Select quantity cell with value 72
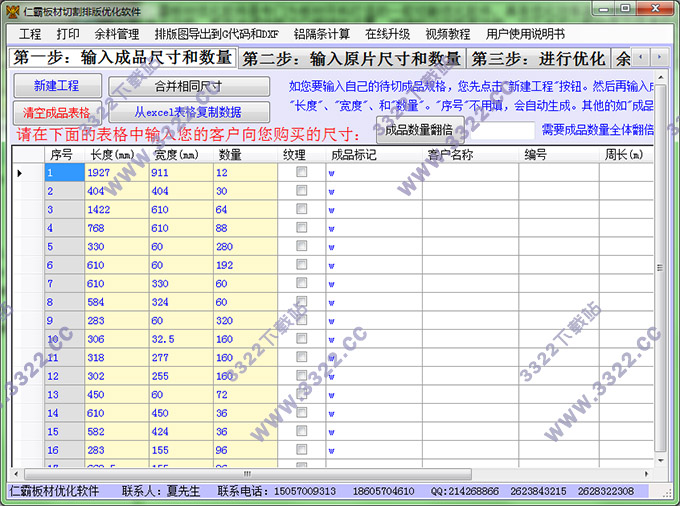Viewport: 680px width, 506px height. coord(245,395)
